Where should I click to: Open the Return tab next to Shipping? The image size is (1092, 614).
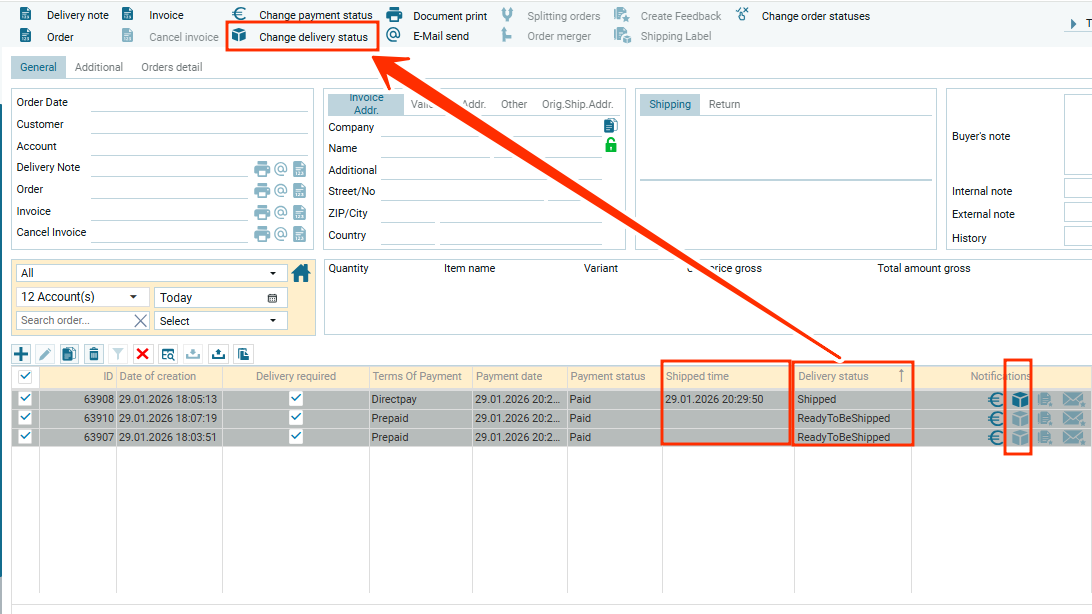[x=724, y=104]
